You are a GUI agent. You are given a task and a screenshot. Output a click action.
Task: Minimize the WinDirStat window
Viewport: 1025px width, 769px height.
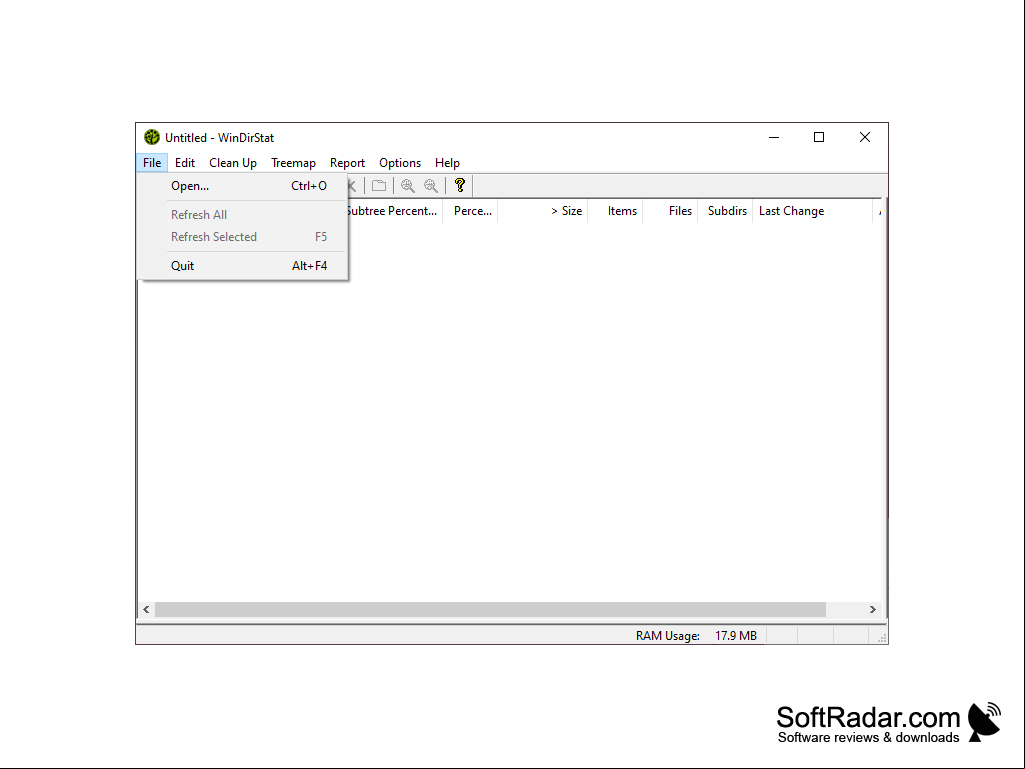[774, 137]
